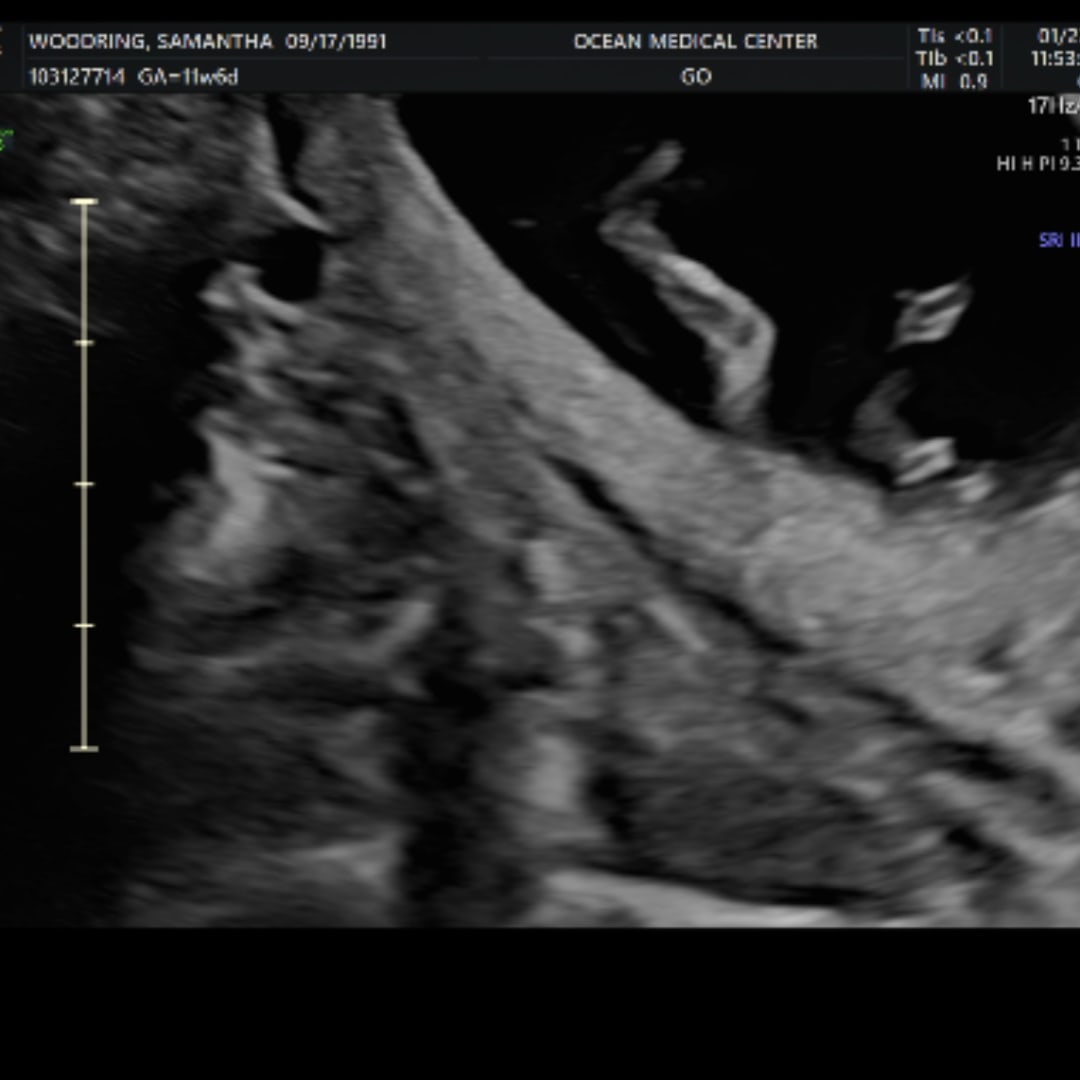Click the patient name WOODRING, SAMANTHA

152,42
